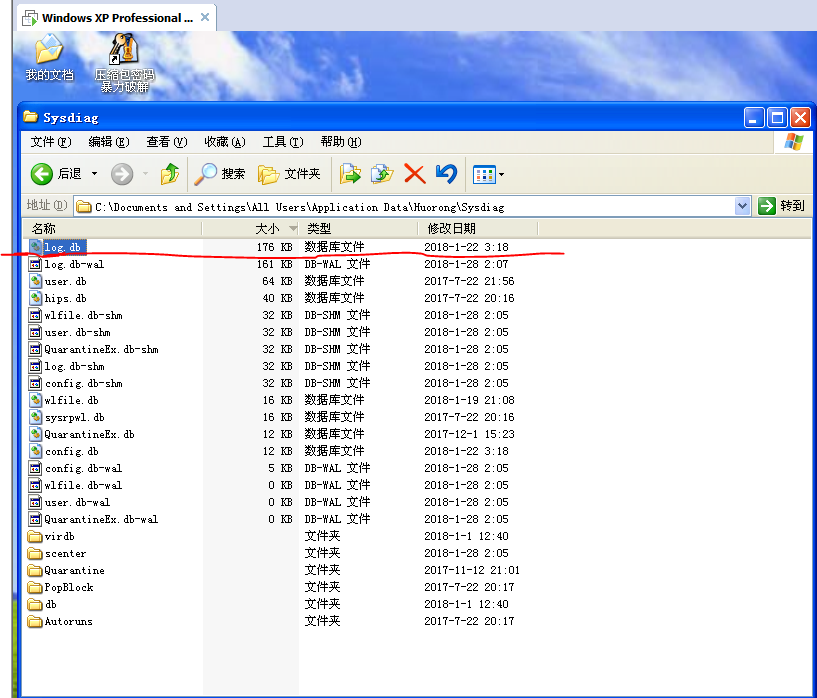Click the 2017-11-12 21:01 date cell

pos(472,570)
